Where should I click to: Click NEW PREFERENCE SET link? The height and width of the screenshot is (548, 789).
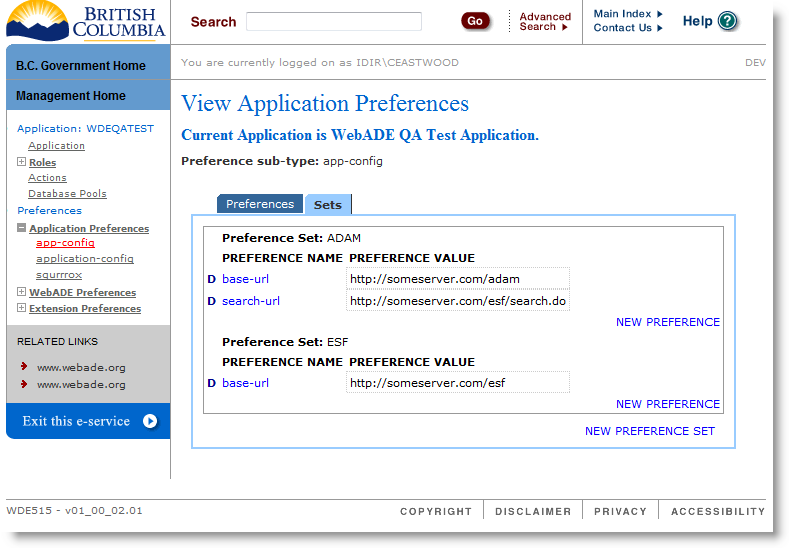point(650,431)
